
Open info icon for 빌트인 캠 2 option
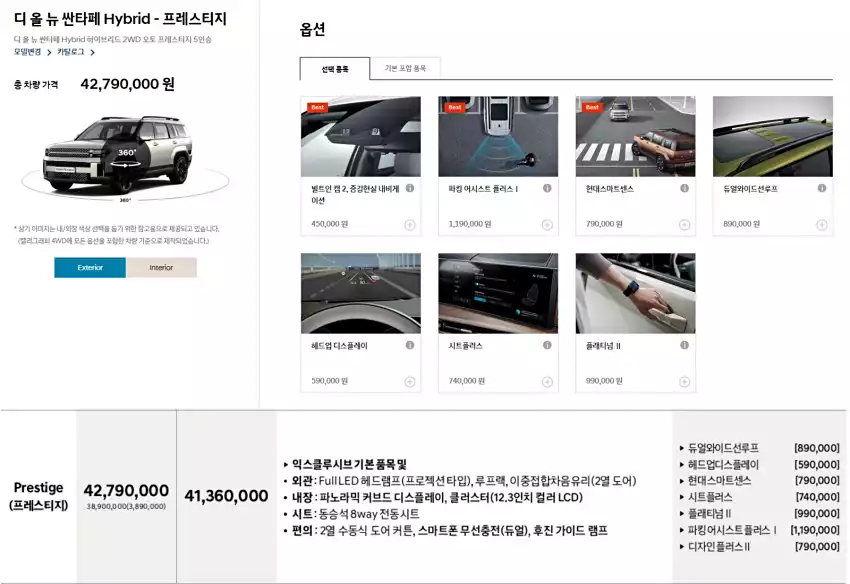[410, 188]
